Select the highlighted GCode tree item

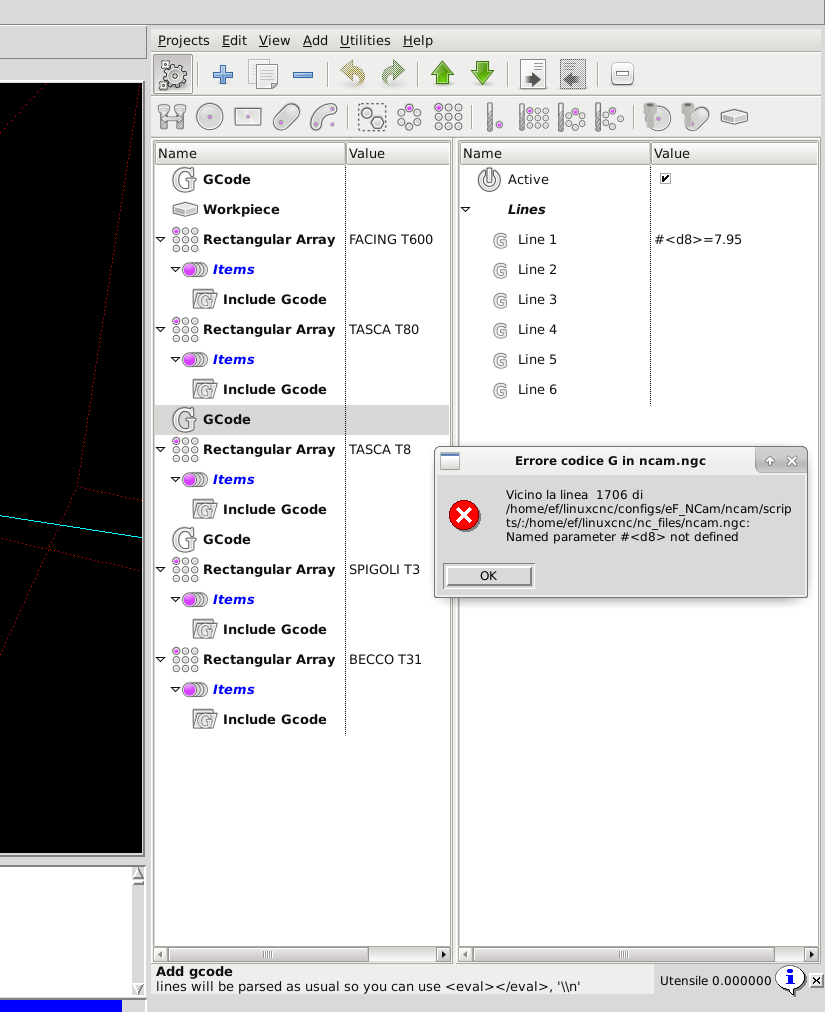point(301,420)
